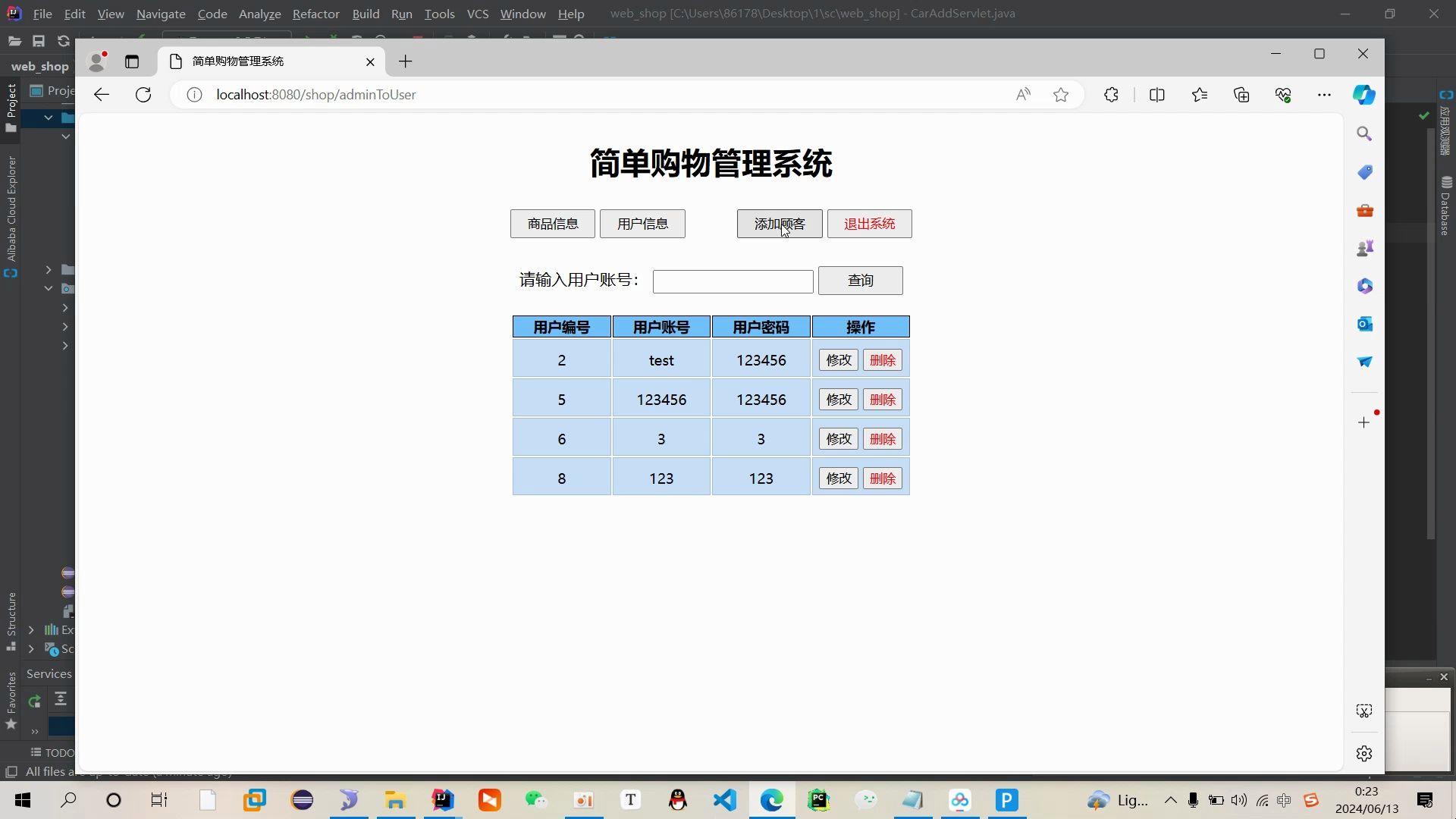Open IntelliJ Build menu
Image resolution: width=1456 pixels, height=819 pixels.
(366, 14)
